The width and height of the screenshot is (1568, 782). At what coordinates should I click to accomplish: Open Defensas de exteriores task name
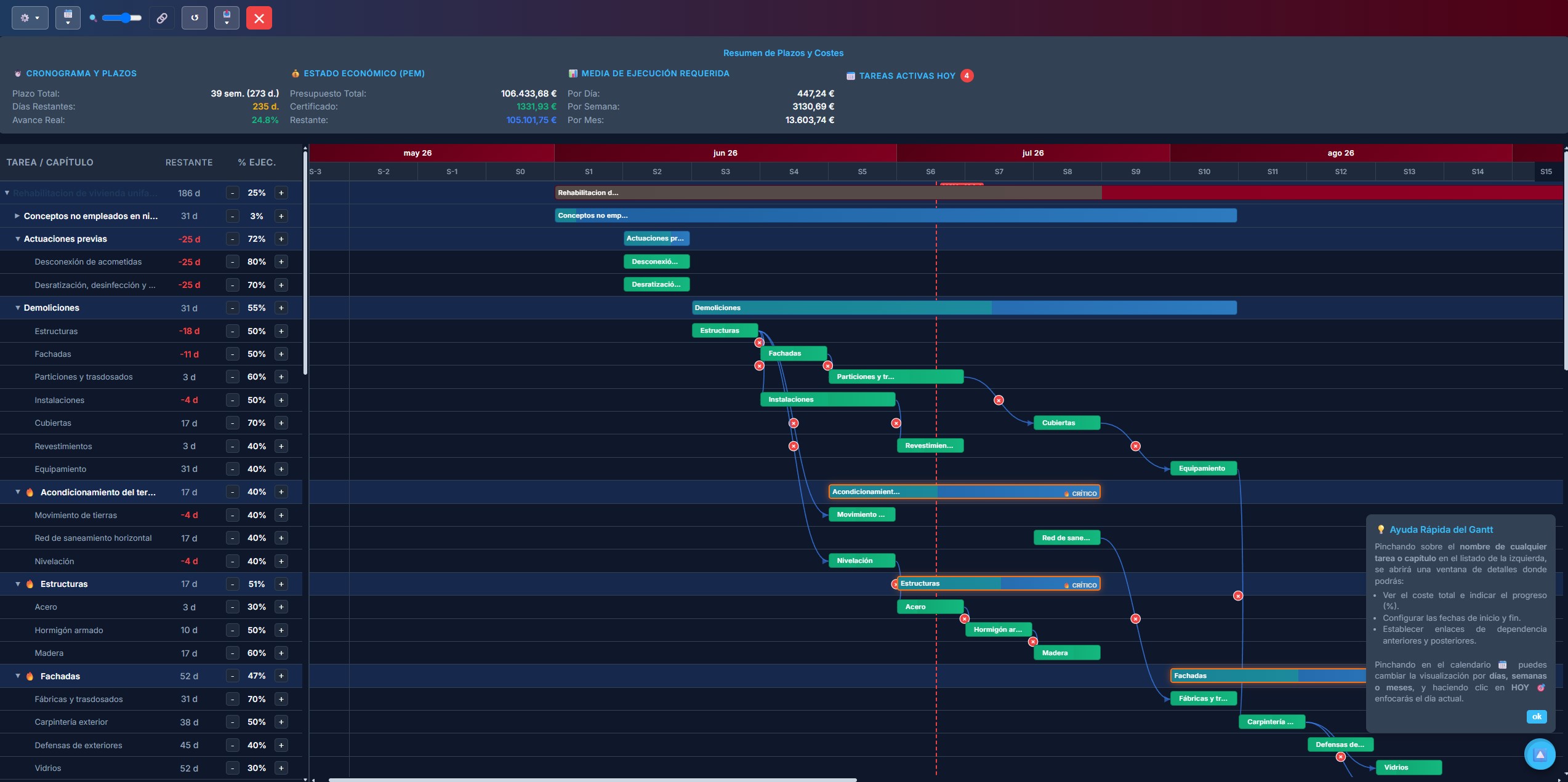[78, 745]
